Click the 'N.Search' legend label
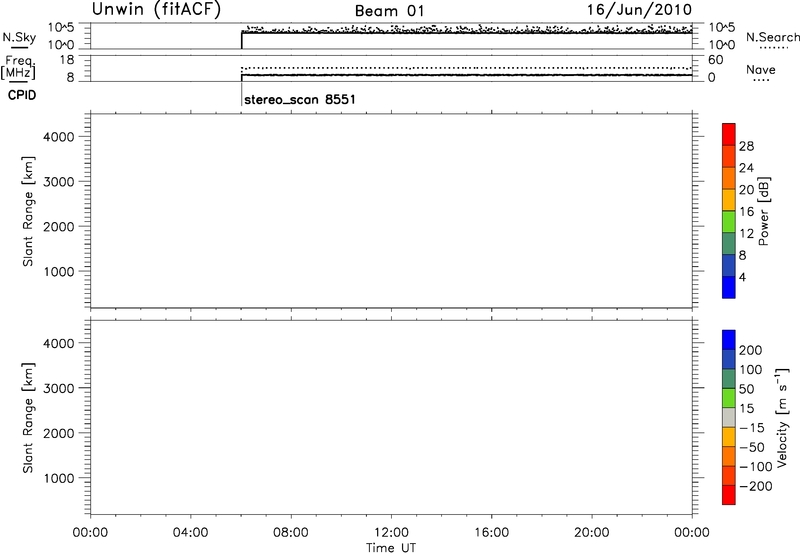Viewport: 800px width, 554px height. (773, 37)
